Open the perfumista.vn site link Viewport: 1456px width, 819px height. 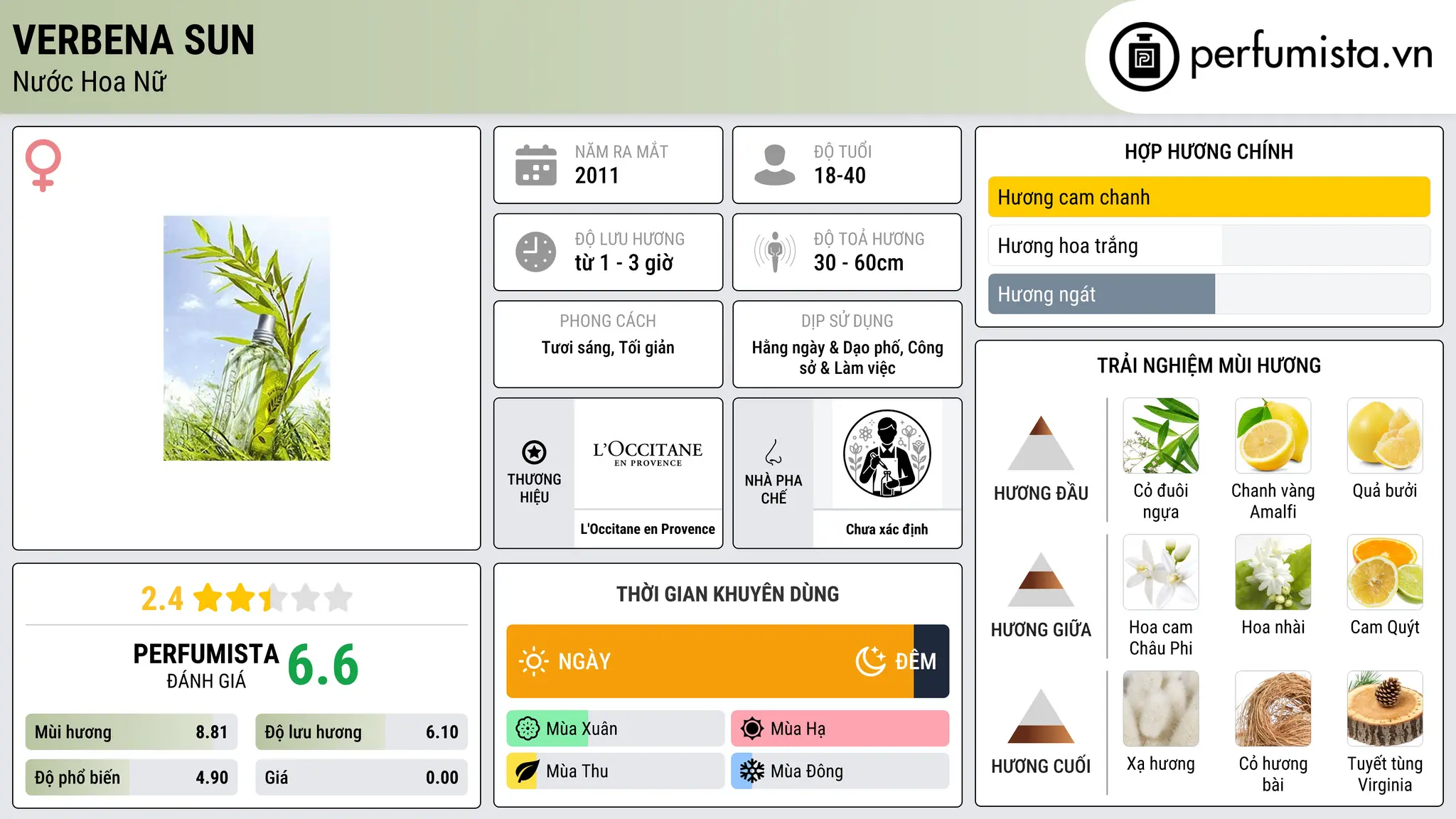pos(1311,54)
